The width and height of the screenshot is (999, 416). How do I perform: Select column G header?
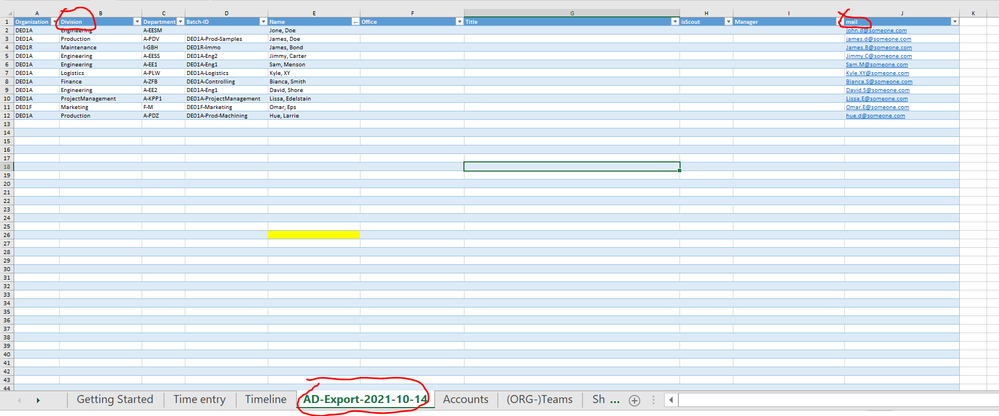(x=571, y=13)
